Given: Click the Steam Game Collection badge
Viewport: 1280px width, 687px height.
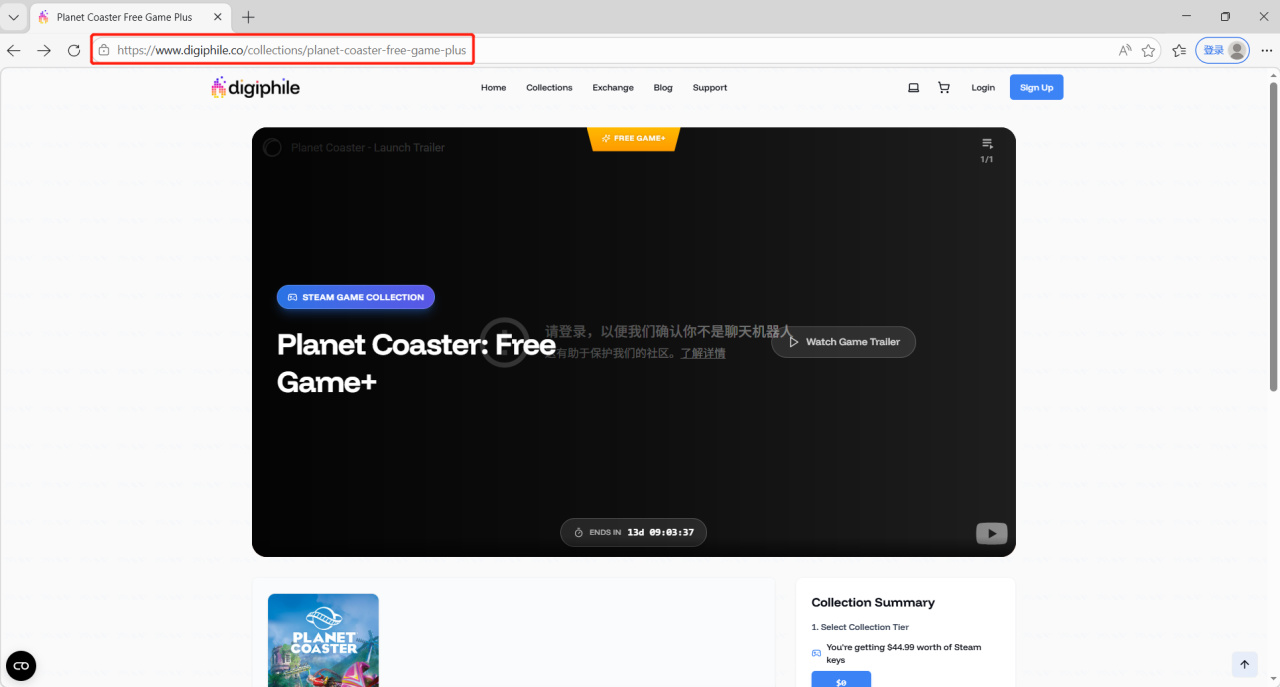Looking at the screenshot, I should pos(356,297).
